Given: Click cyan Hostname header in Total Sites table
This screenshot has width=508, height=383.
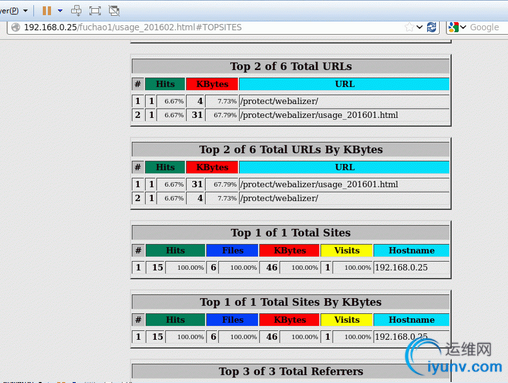Looking at the screenshot, I should tap(411, 250).
